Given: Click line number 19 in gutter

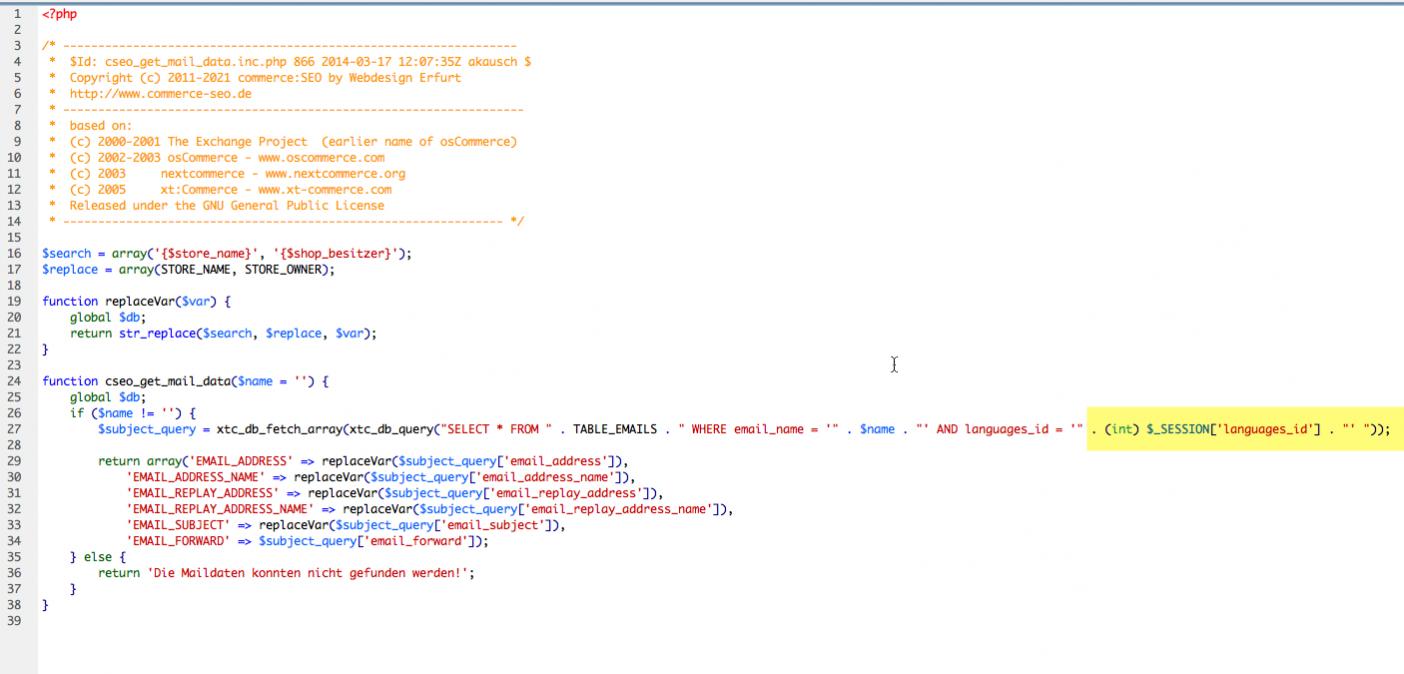Looking at the screenshot, I should 17,301.
